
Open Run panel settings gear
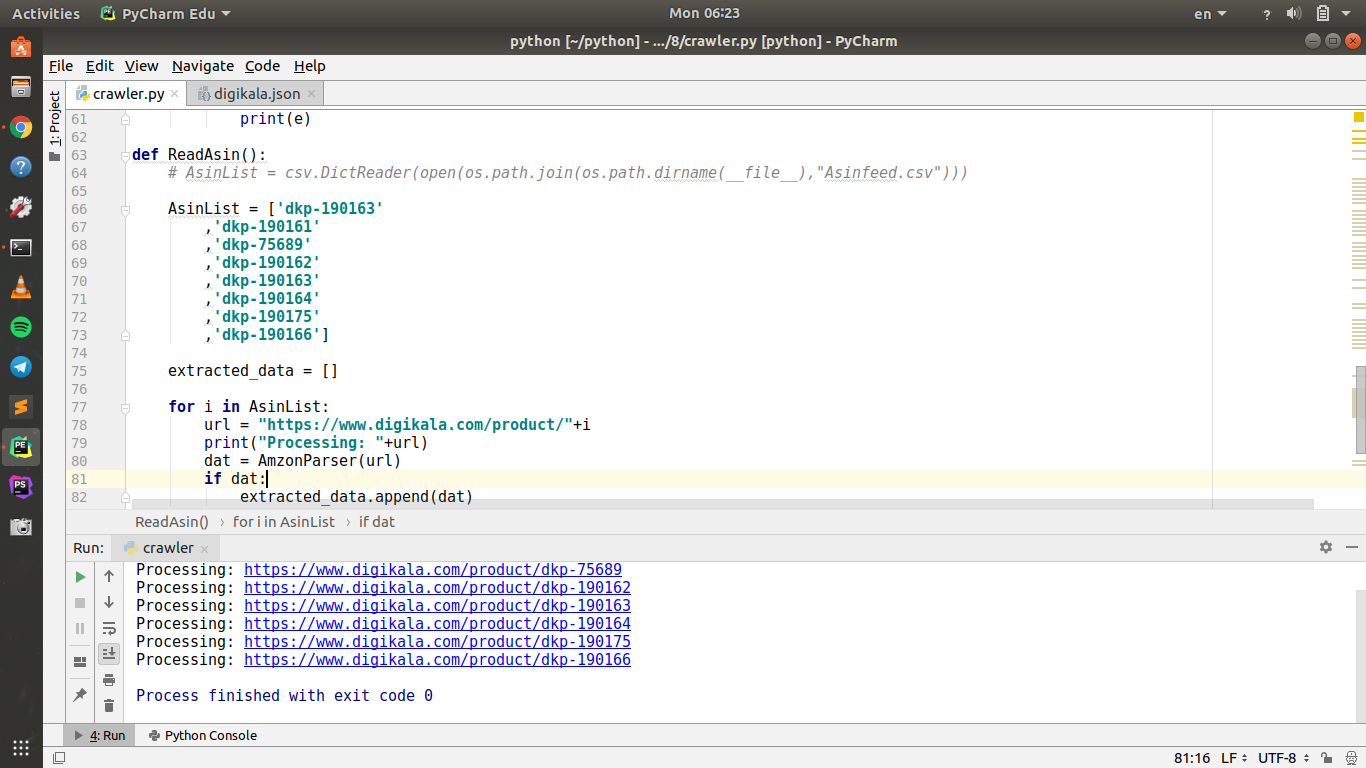(1326, 547)
